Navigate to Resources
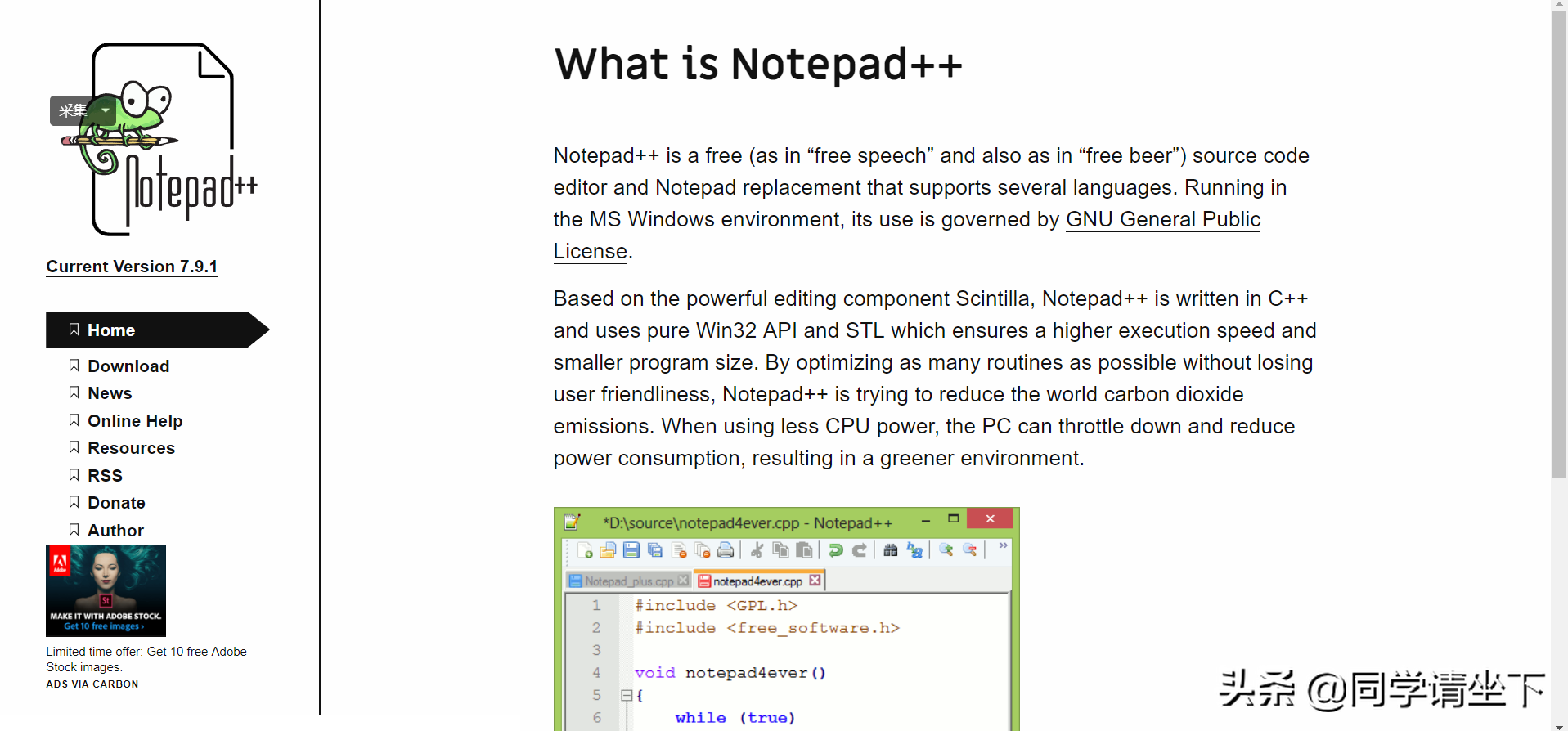 pos(131,448)
